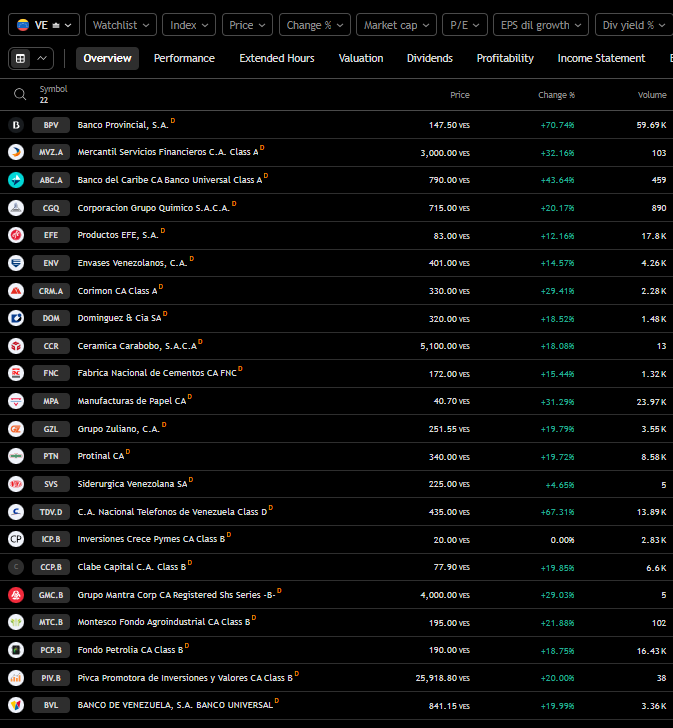Switch to the Income Statement tab
673x728 pixels.
[x=601, y=58]
